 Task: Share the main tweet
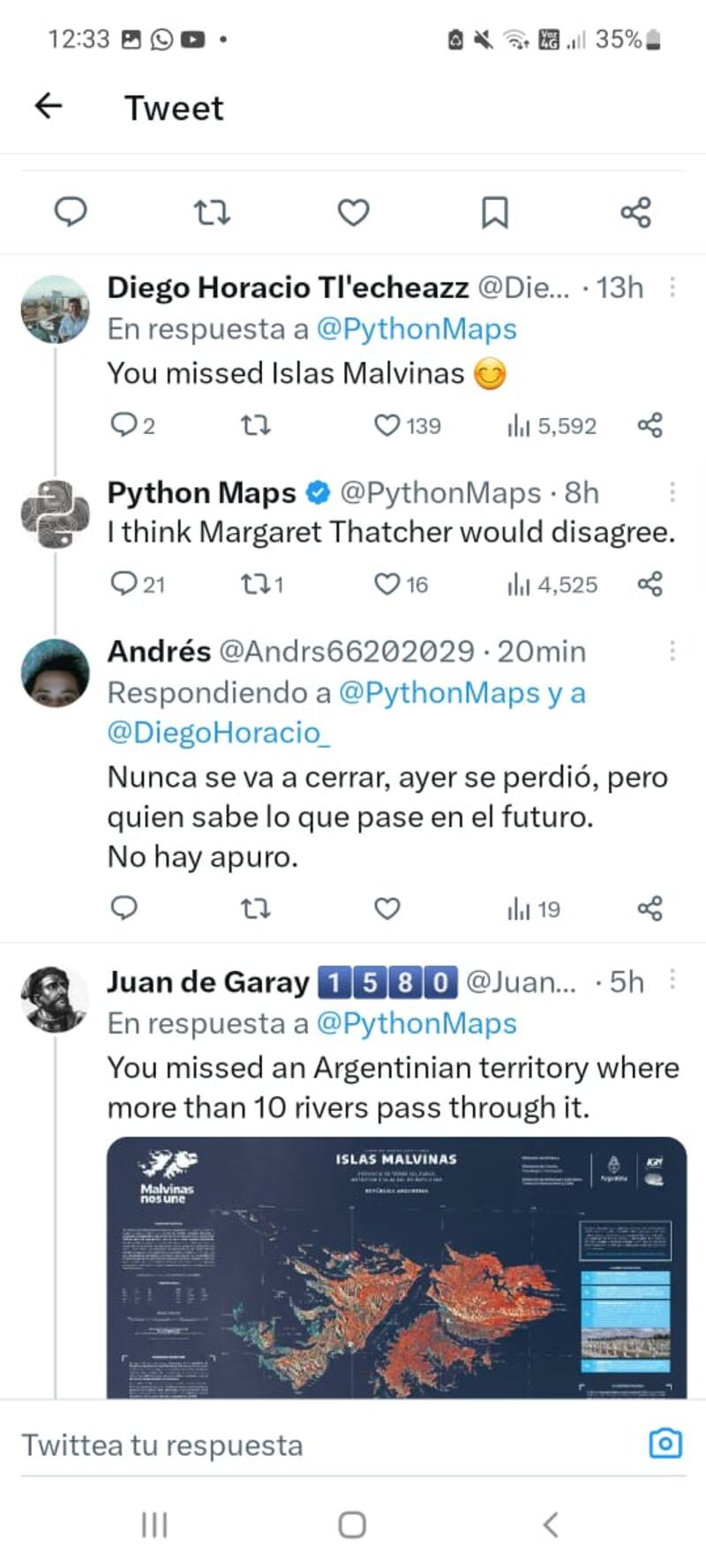(x=635, y=213)
